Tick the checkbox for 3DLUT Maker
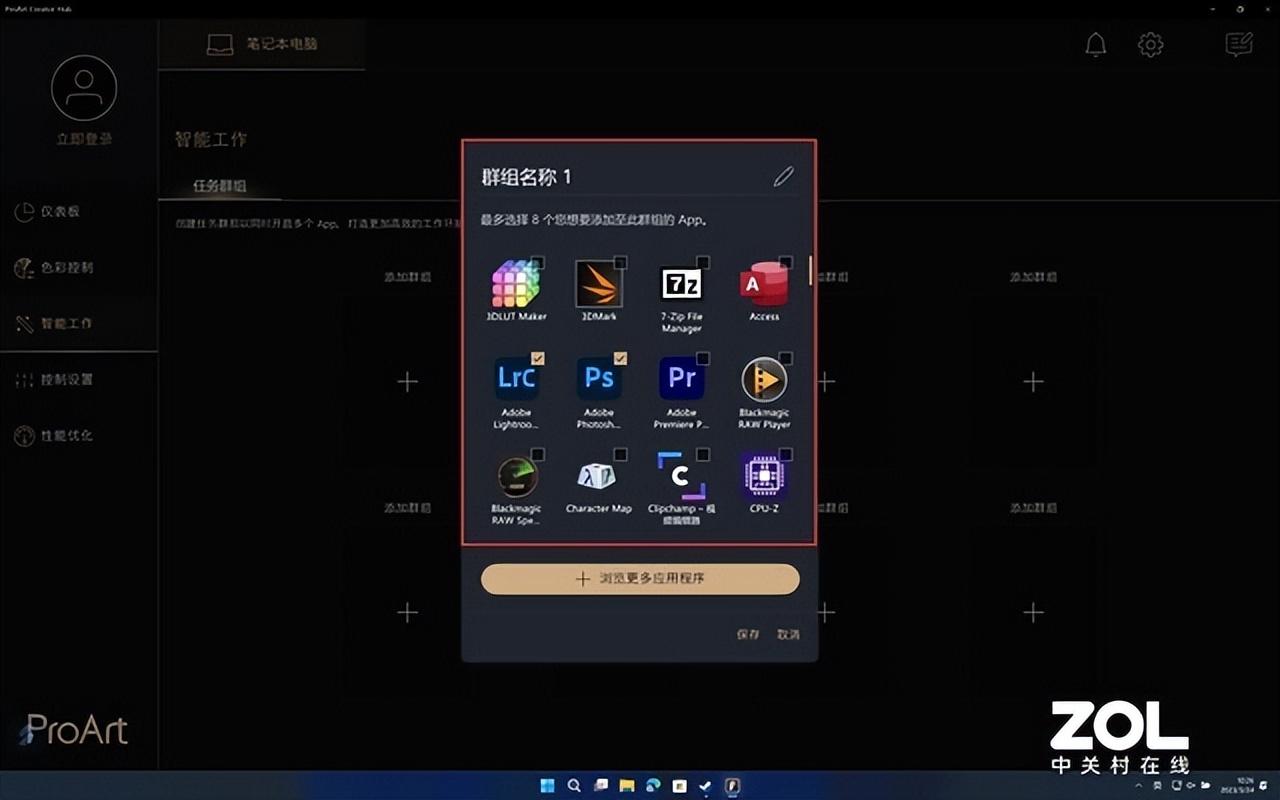The height and width of the screenshot is (800, 1280). [538, 262]
